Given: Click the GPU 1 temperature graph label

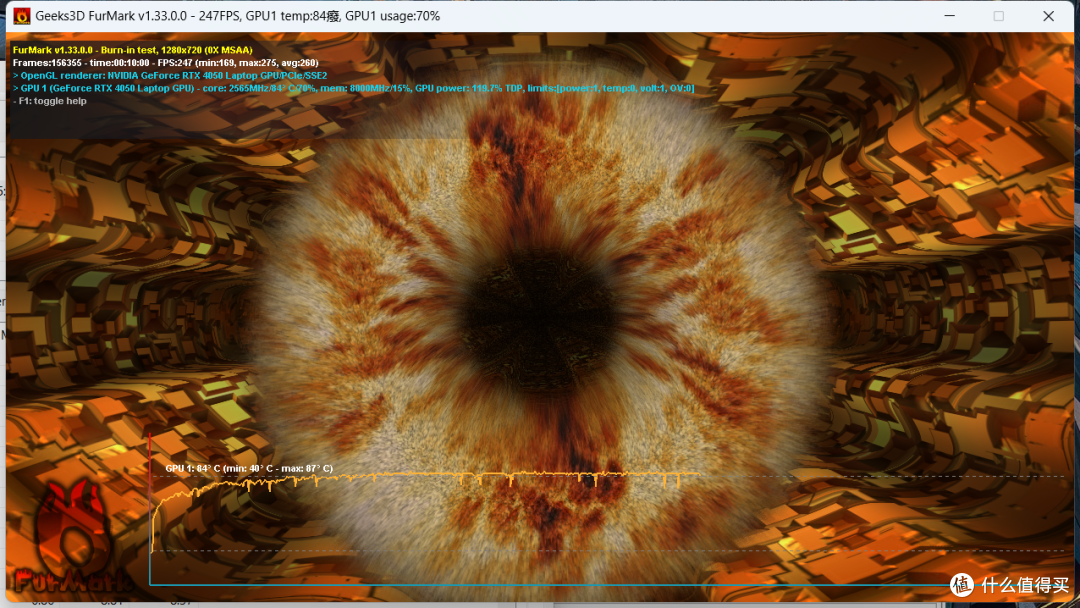Looking at the screenshot, I should [x=249, y=468].
